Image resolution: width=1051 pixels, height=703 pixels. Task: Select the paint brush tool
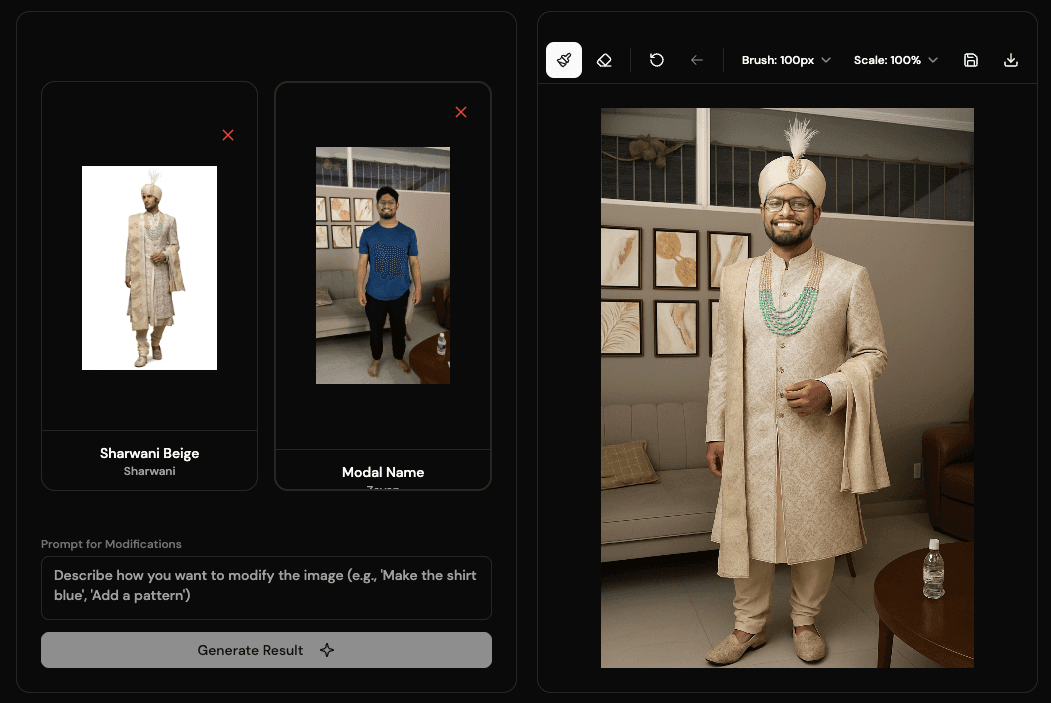564,60
